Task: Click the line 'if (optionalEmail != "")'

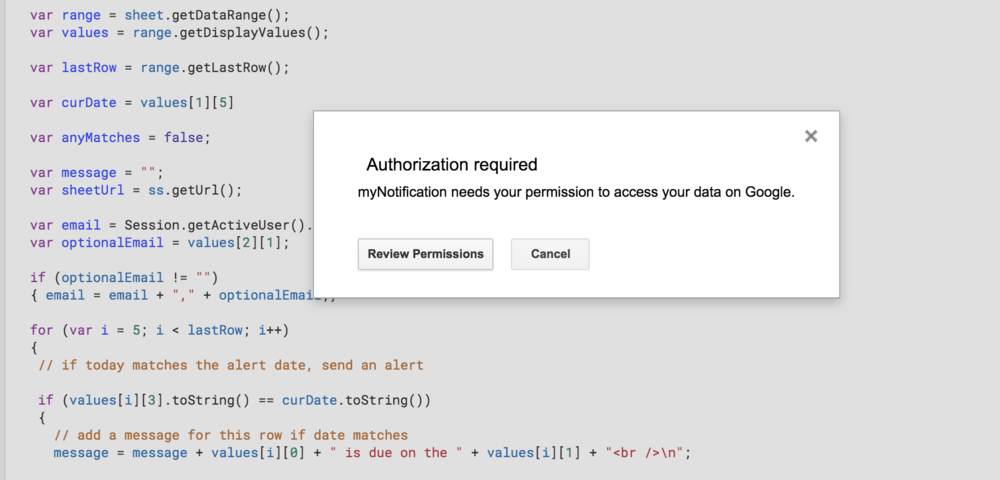Action: [x=124, y=278]
